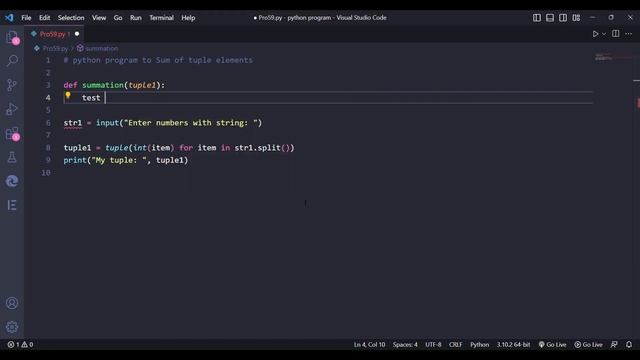
Task: Select the Pro59.py editor tab
Action: pyautogui.click(x=54, y=34)
